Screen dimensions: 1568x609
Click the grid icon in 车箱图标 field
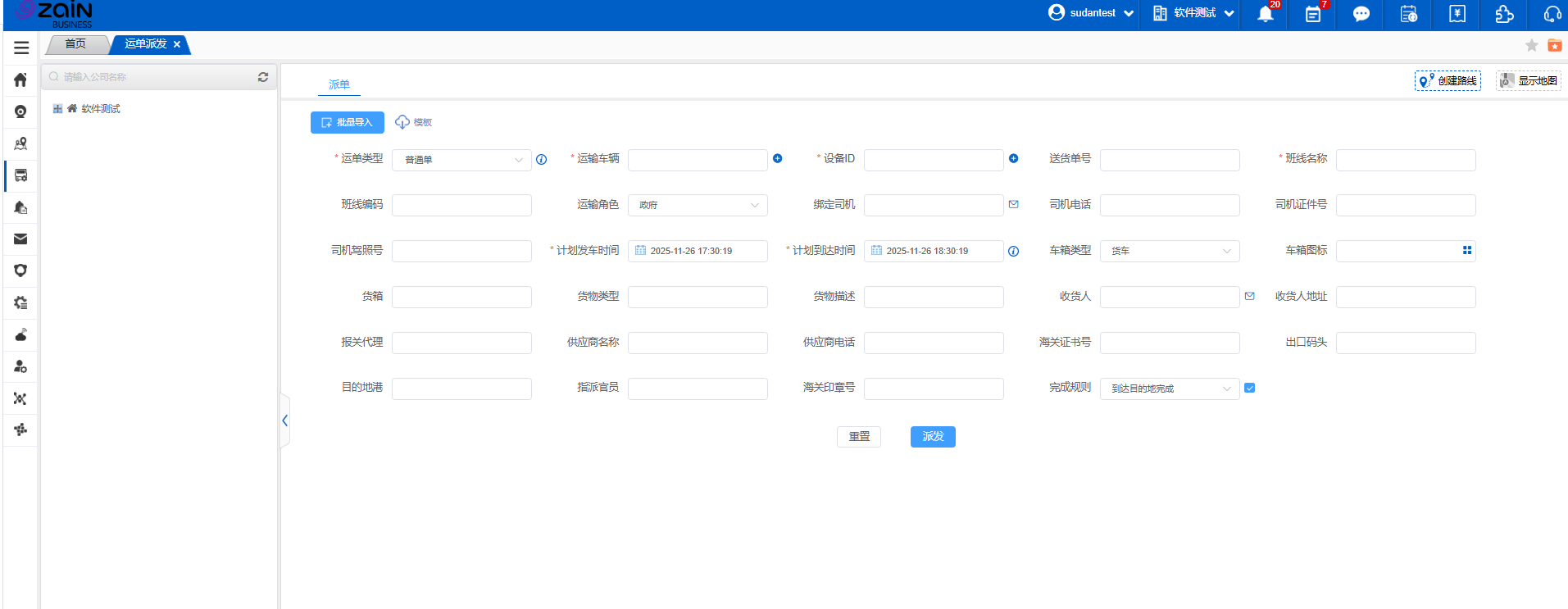[x=1466, y=251]
